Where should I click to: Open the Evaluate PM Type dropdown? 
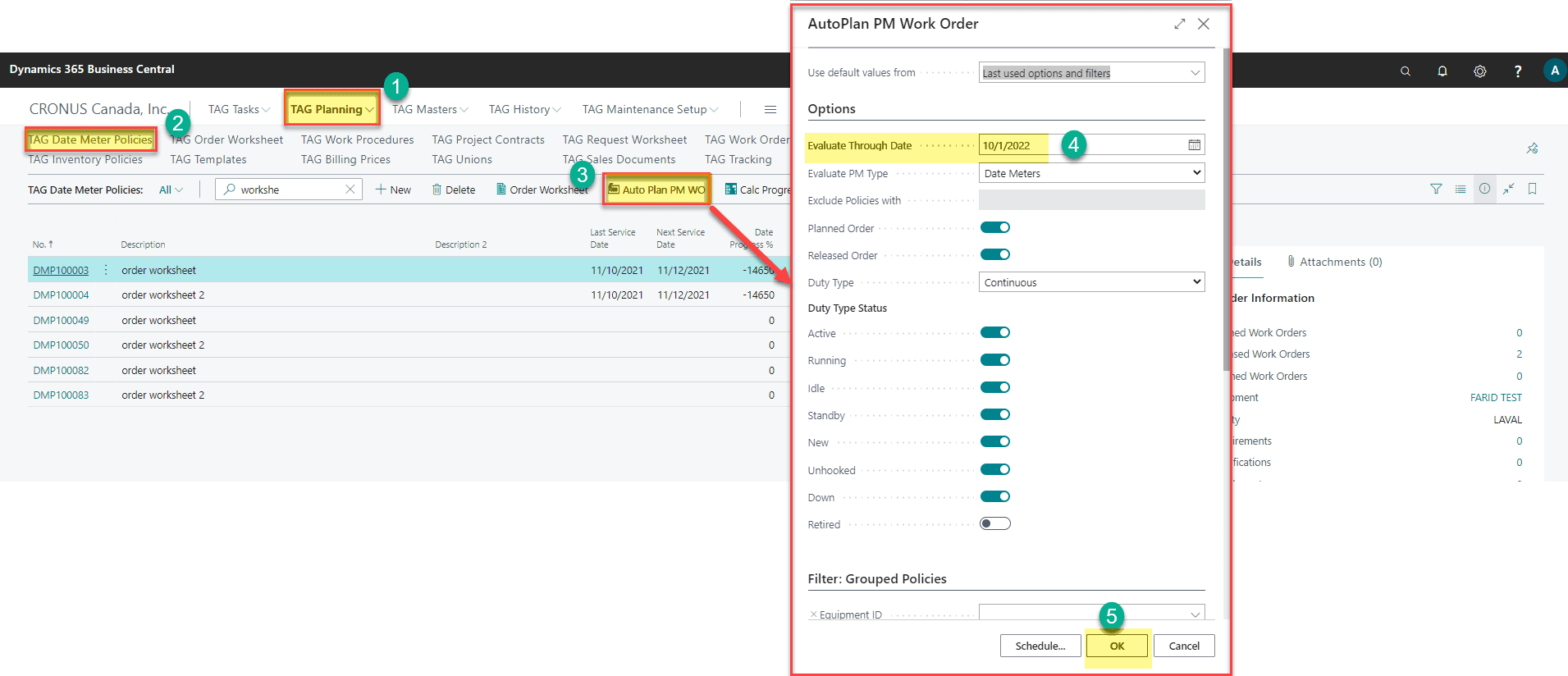coord(1091,173)
